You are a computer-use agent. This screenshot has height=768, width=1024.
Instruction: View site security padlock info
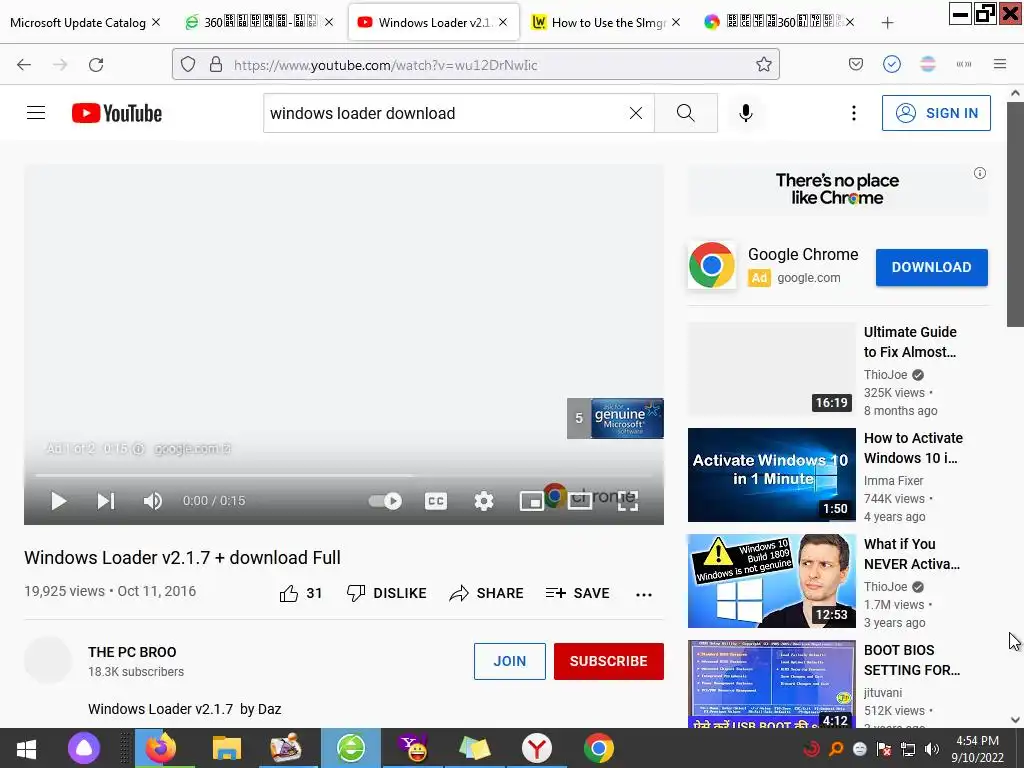point(216,64)
